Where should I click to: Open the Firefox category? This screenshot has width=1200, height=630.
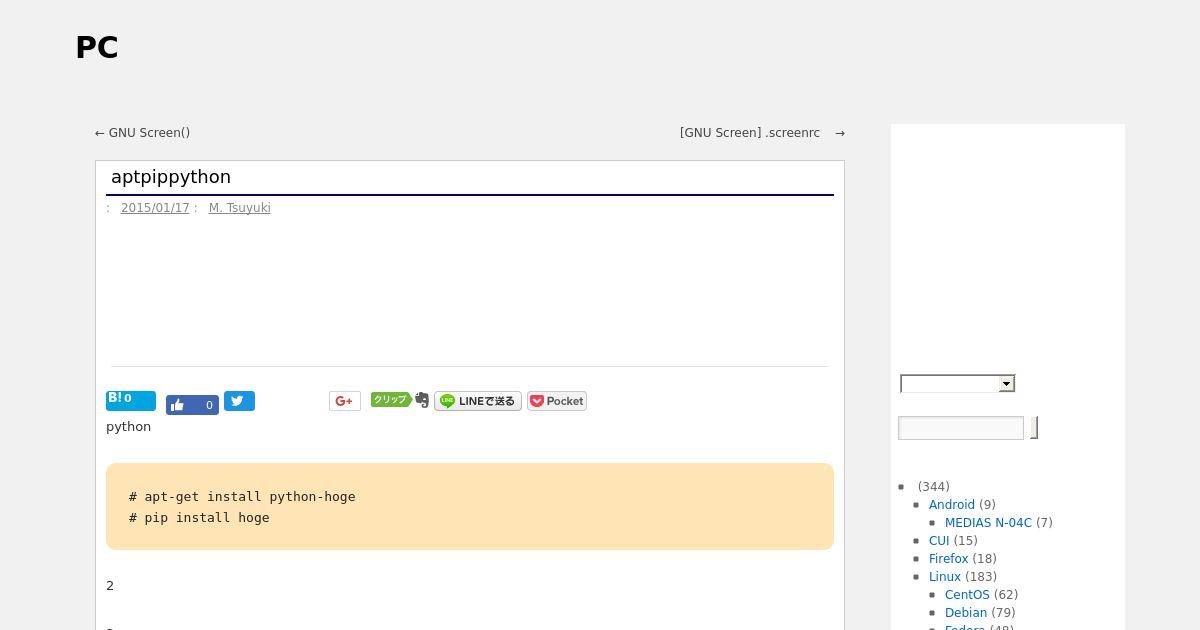pos(949,559)
